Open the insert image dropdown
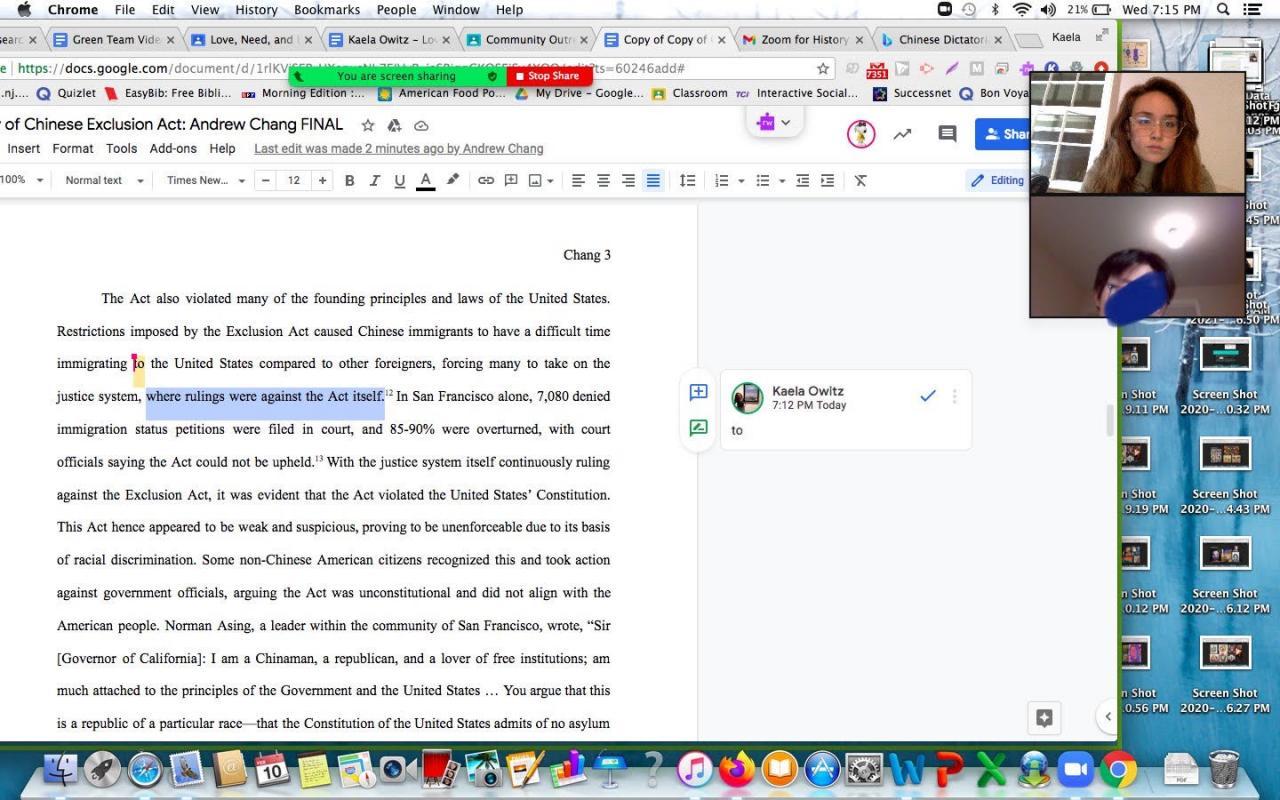 (x=541, y=180)
